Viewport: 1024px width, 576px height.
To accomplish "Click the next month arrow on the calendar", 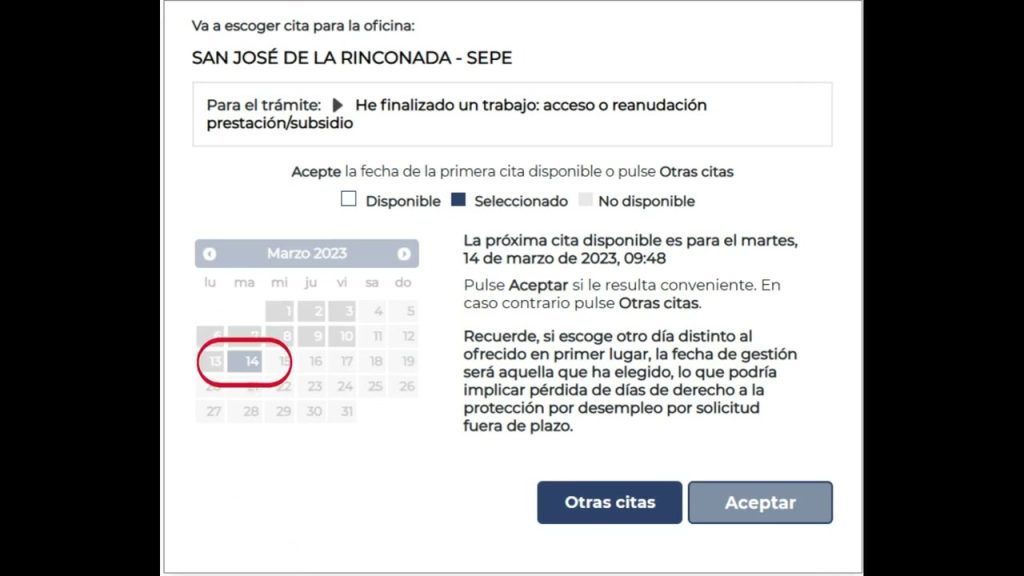I will [405, 253].
